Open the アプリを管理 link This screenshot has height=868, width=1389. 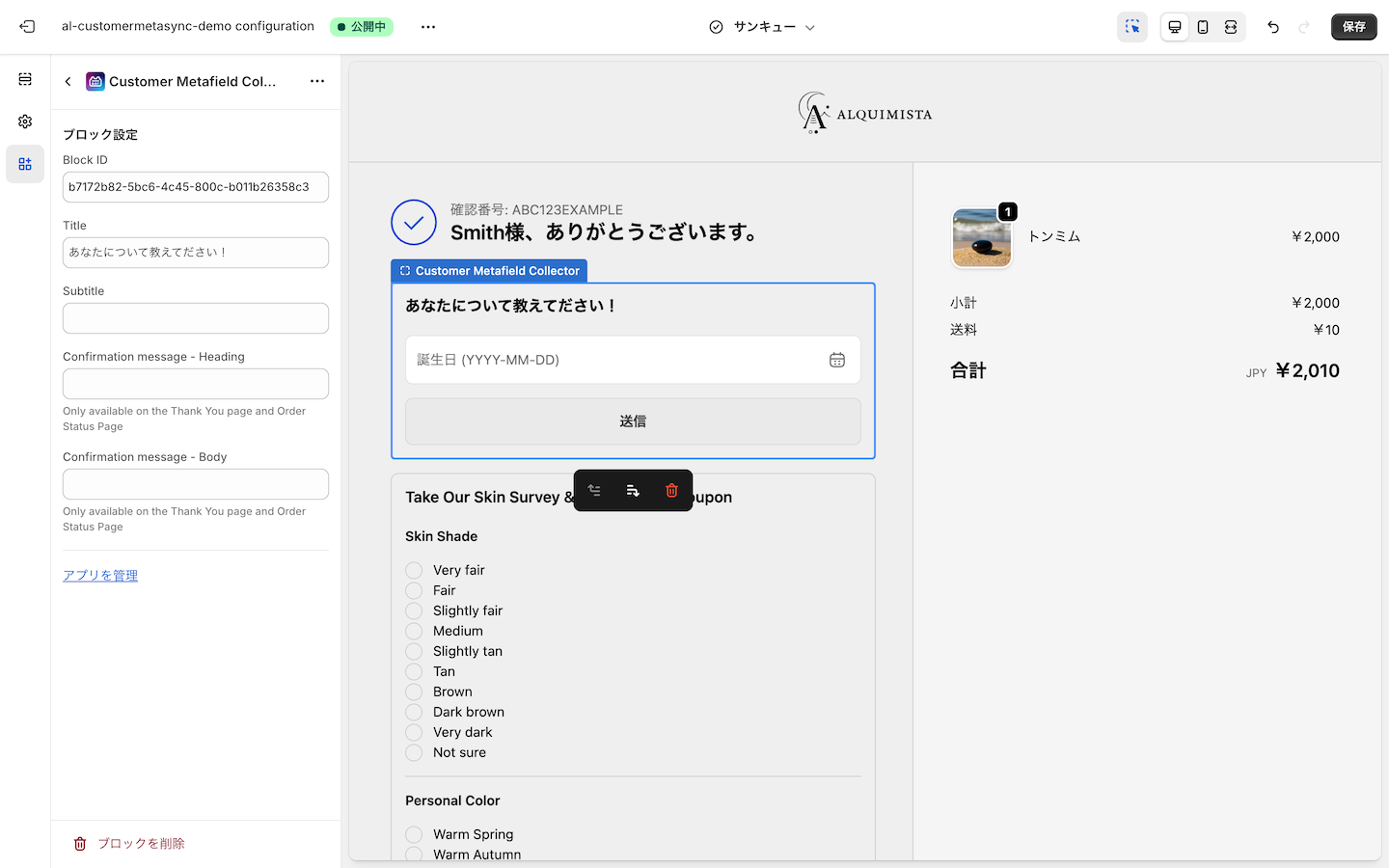99,575
